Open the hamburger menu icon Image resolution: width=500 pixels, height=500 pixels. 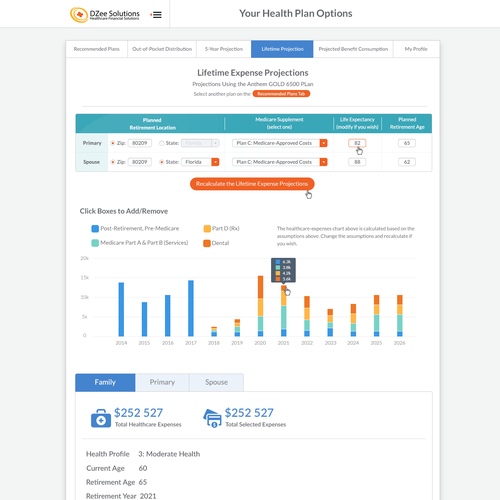click(156, 15)
